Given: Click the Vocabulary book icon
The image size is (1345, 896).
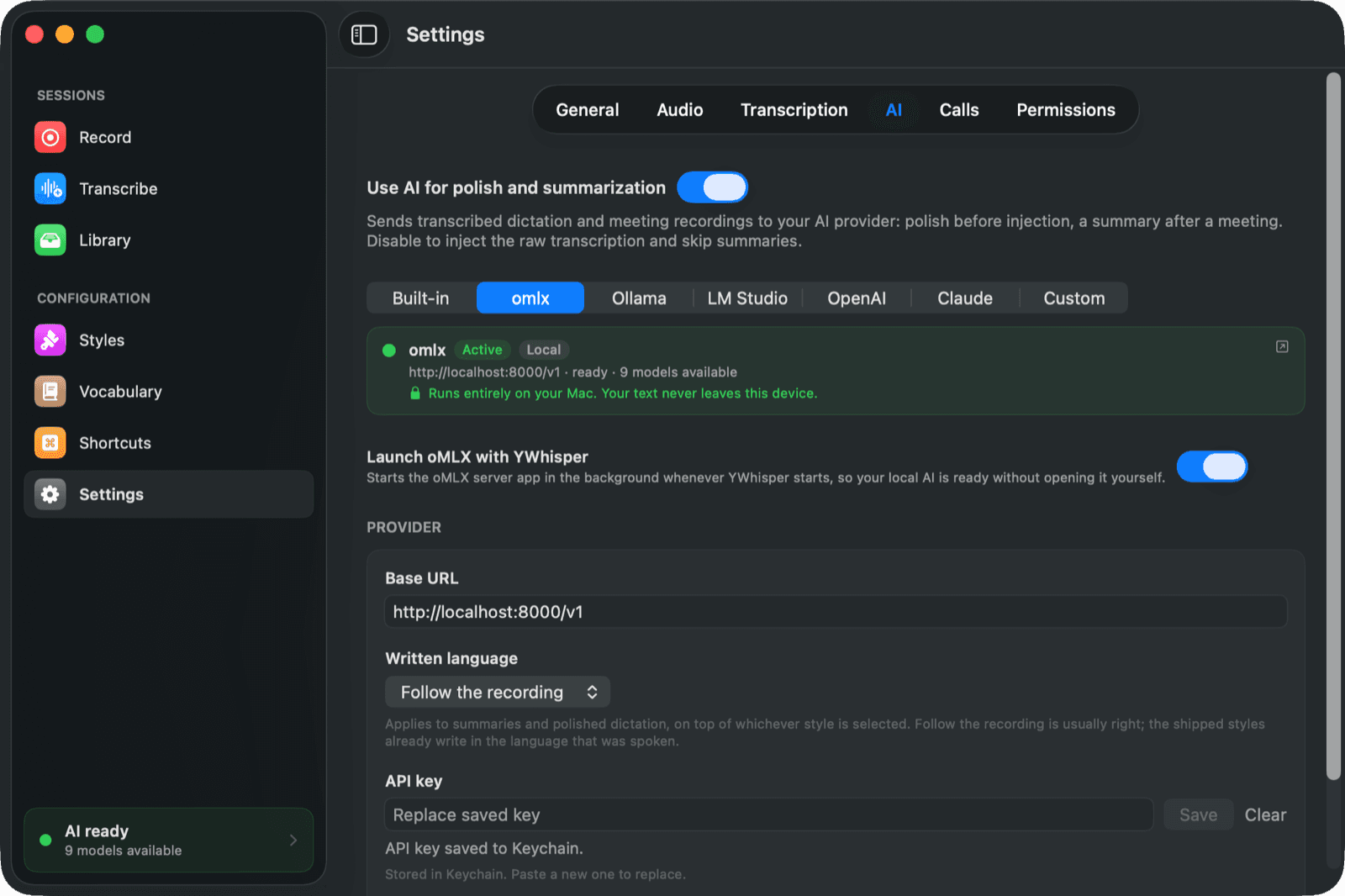Looking at the screenshot, I should click(x=50, y=391).
